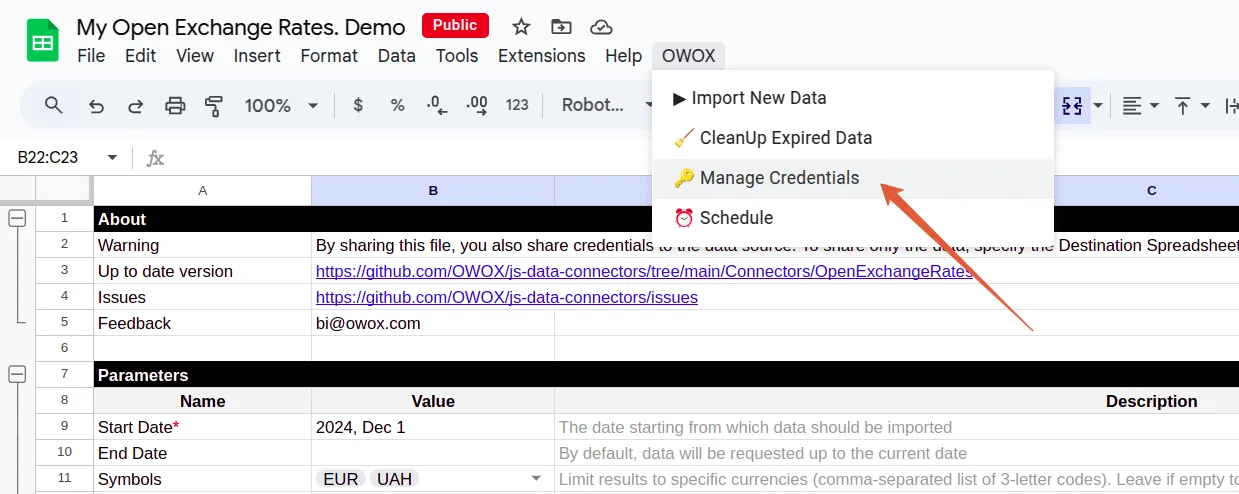Screen dimensions: 1239x494
Task: Open the Help menu
Action: (623, 56)
